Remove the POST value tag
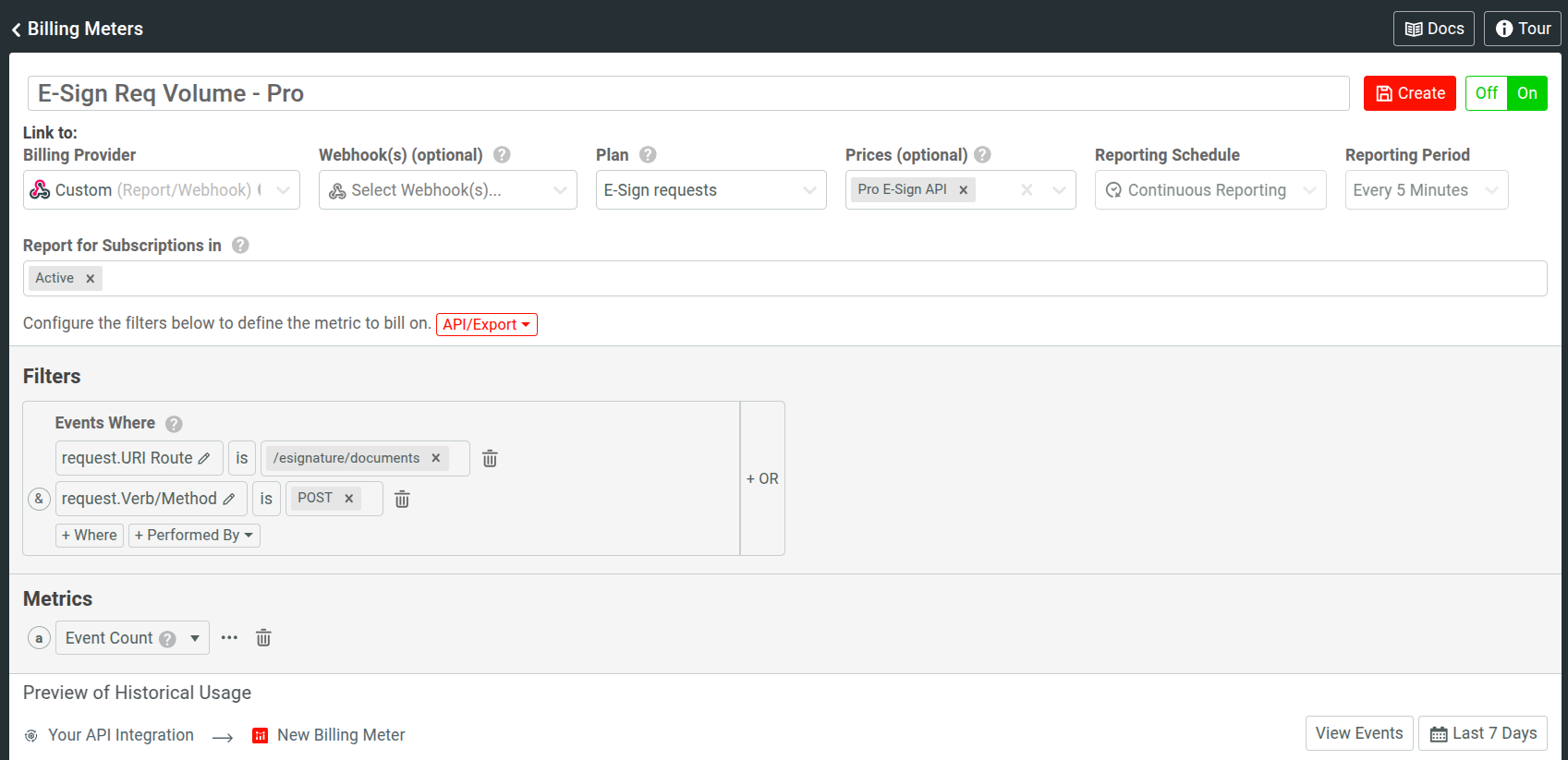Screen dimensions: 1568x760 348,499
